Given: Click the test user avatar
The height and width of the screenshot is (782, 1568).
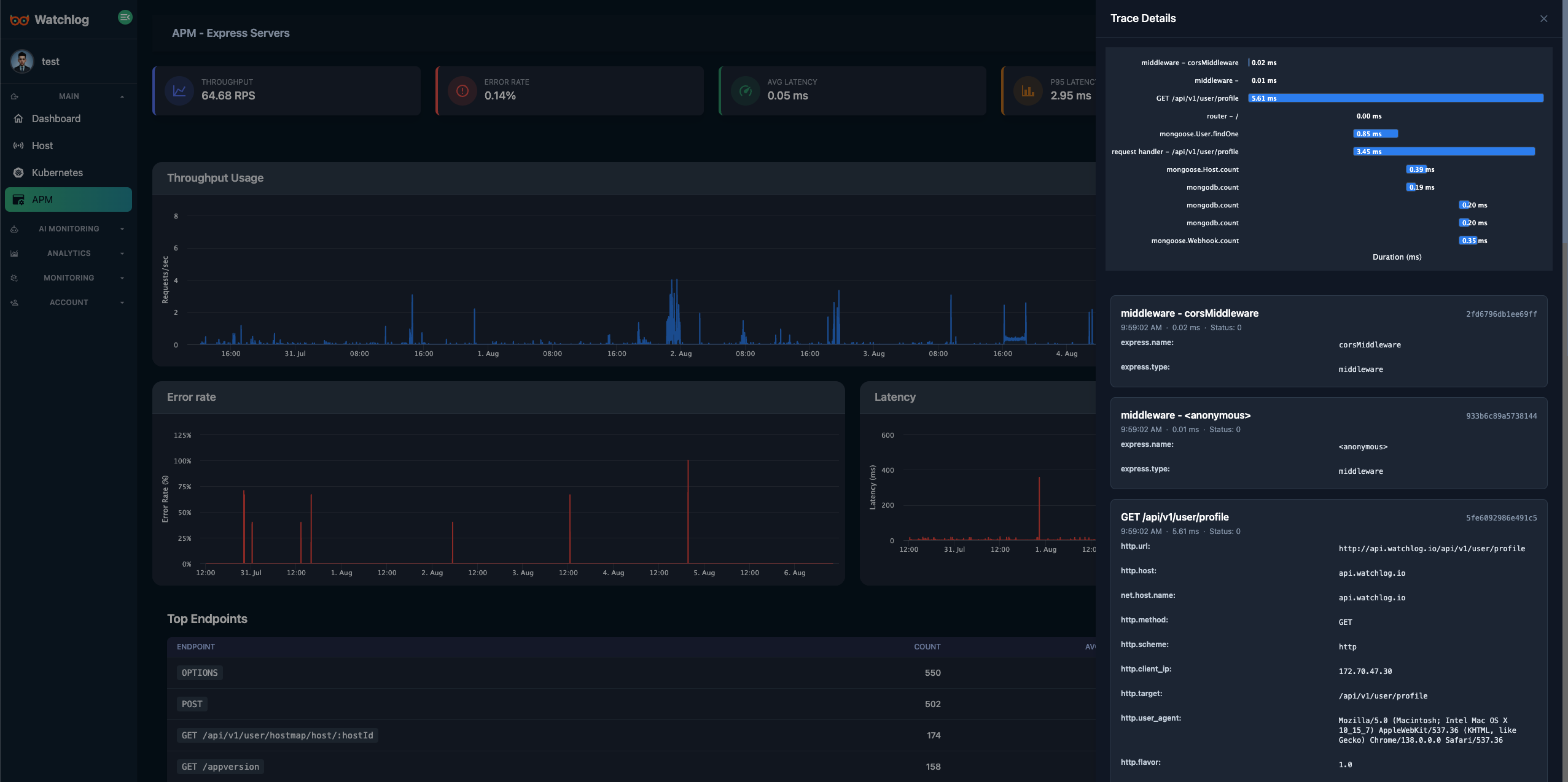Looking at the screenshot, I should (22, 61).
